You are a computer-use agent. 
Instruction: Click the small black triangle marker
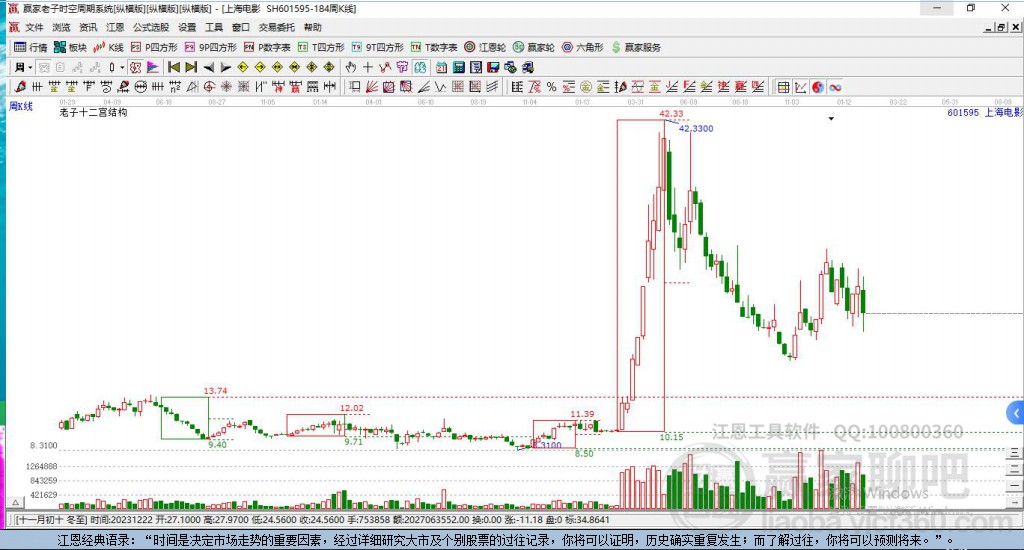coord(831,119)
